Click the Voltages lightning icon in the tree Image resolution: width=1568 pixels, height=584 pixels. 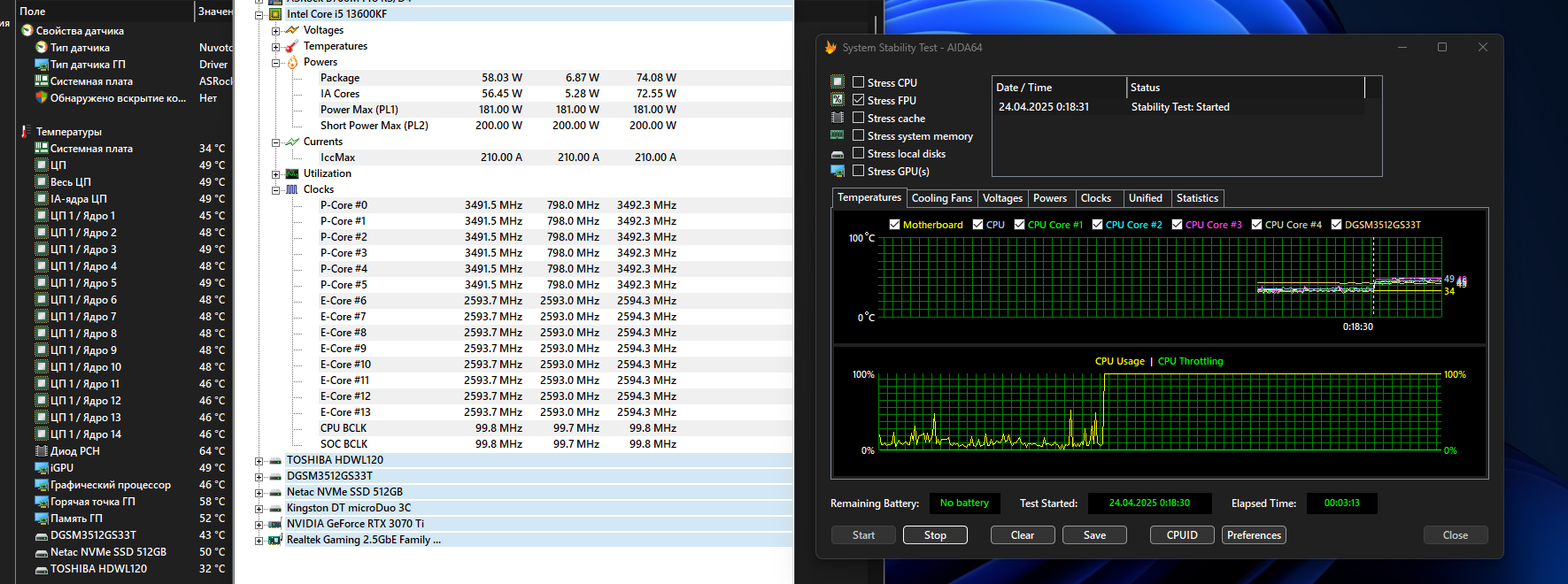[292, 30]
